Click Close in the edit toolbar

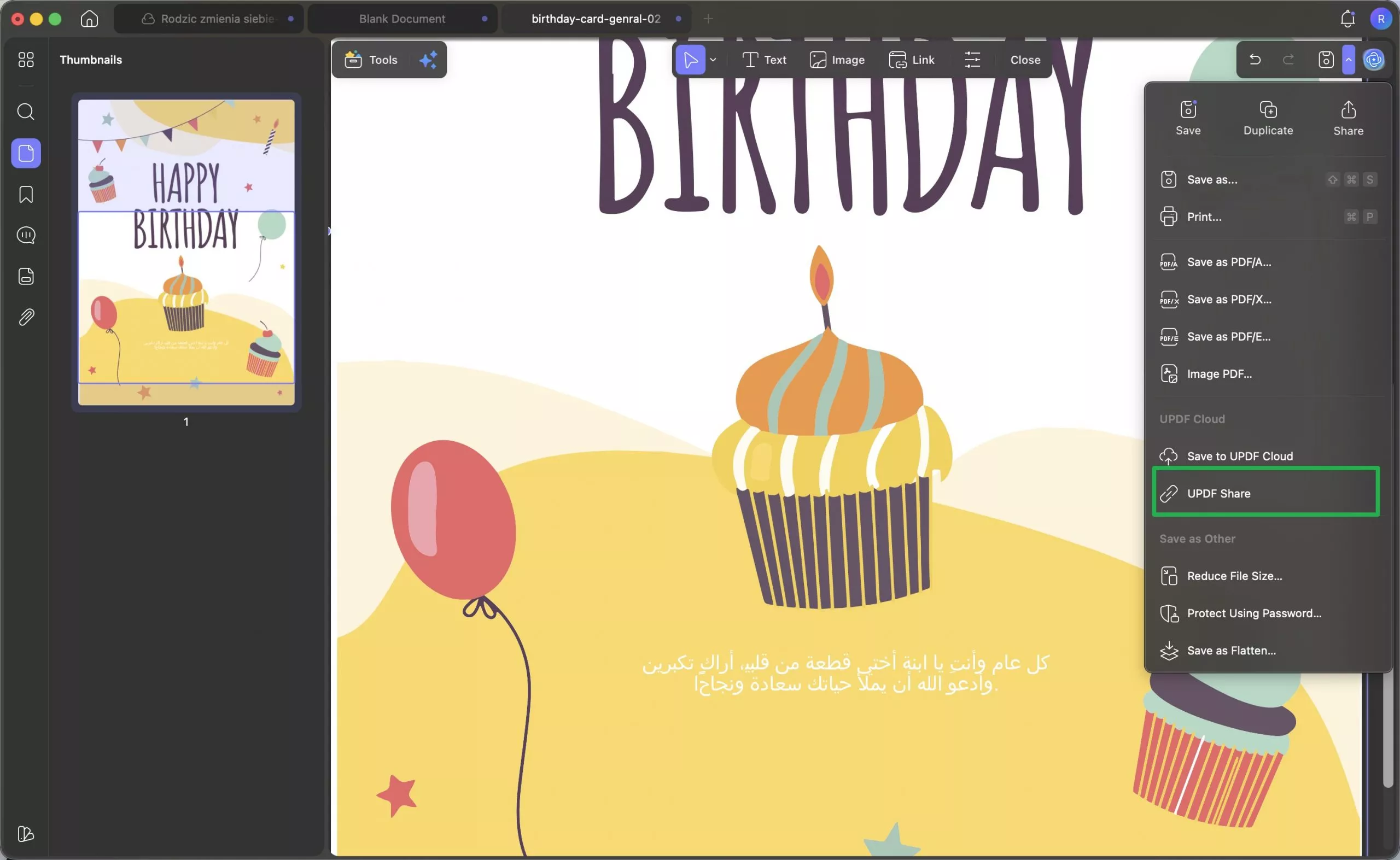(1024, 60)
